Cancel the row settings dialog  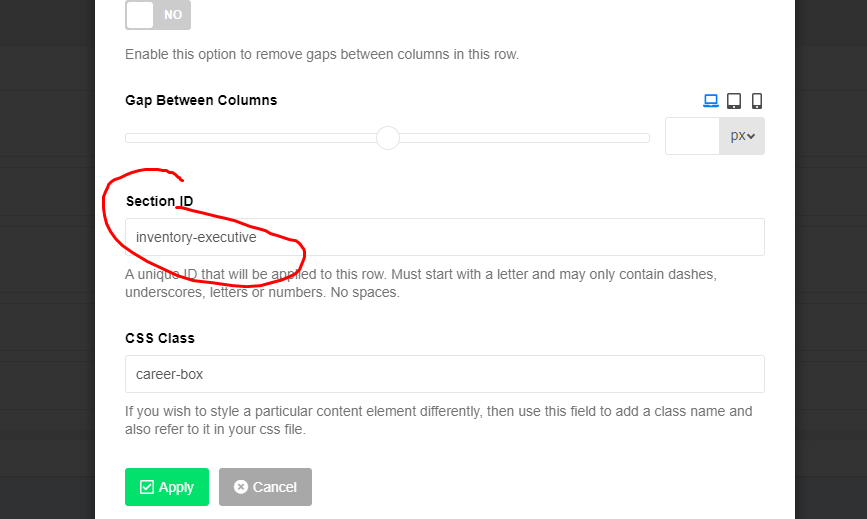(265, 487)
